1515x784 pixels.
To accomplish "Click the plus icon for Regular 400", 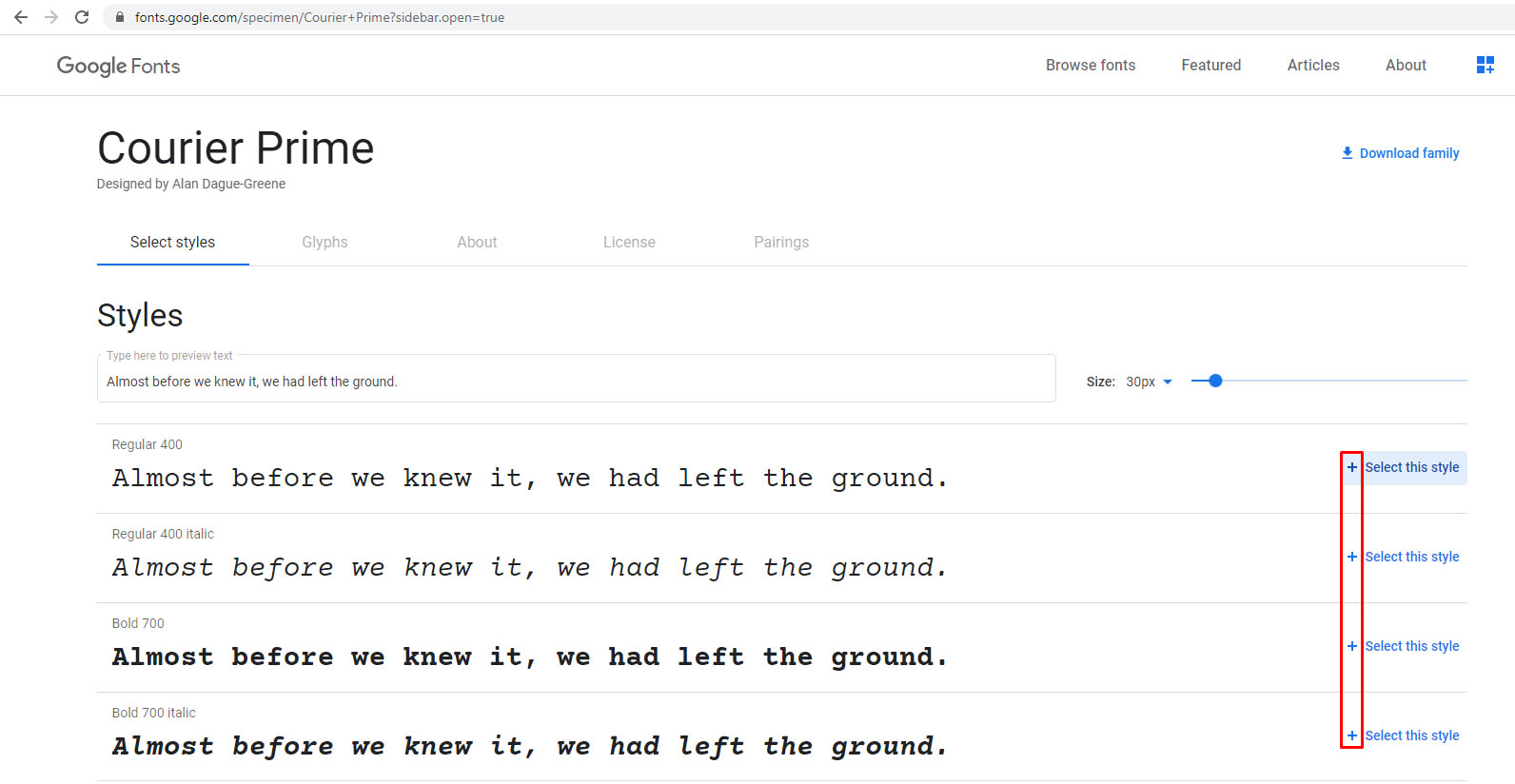I will click(x=1351, y=467).
